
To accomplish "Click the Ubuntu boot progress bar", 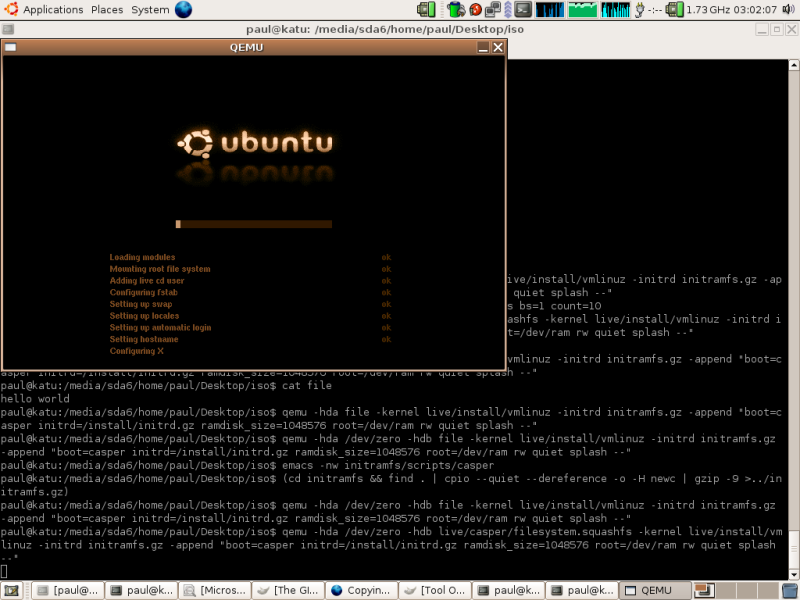I will [254, 224].
